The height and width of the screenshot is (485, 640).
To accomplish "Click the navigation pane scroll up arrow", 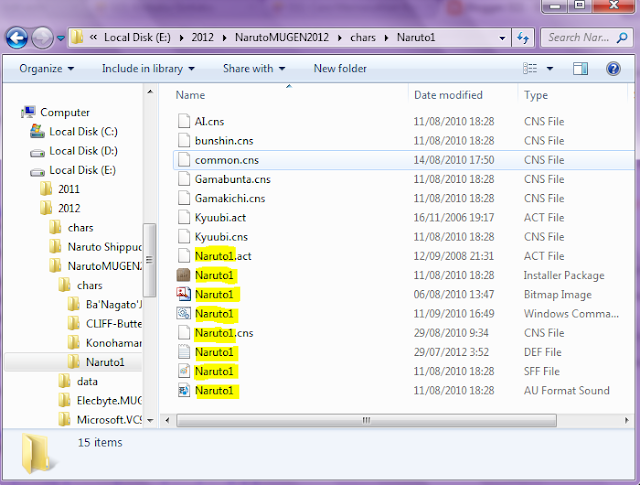I will pos(150,91).
